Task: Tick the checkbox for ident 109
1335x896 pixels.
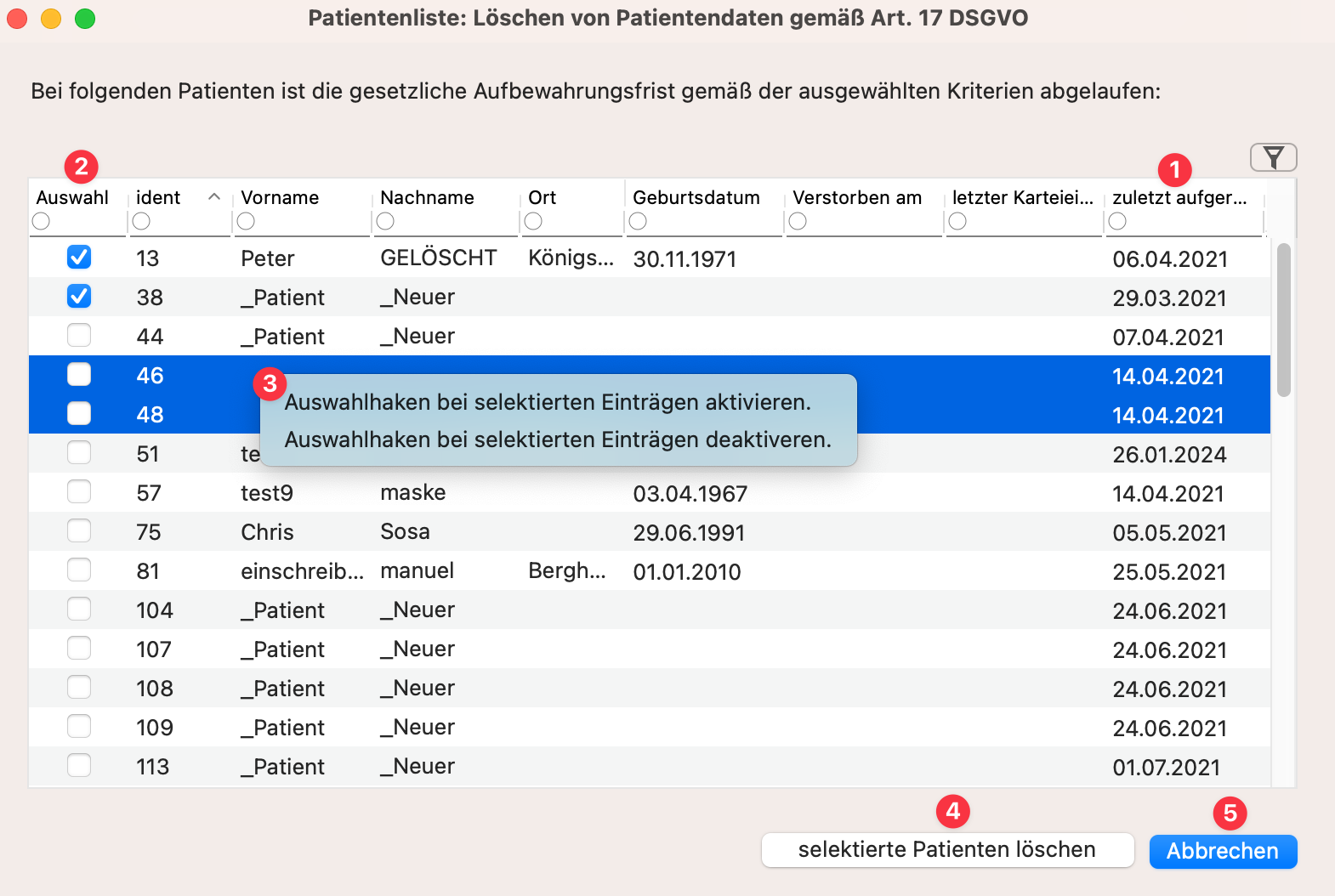Action: pyautogui.click(x=79, y=726)
